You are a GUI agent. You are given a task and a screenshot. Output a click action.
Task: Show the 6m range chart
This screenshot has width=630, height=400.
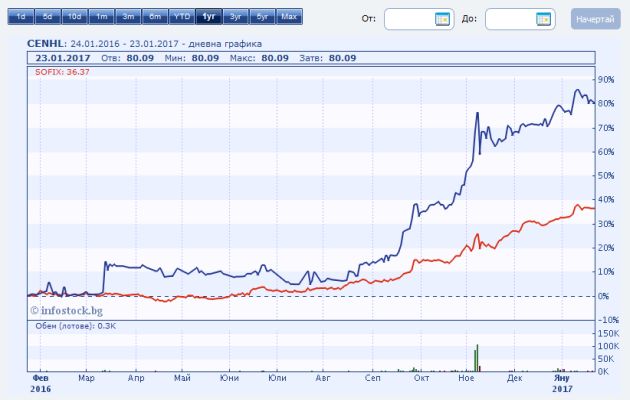click(155, 17)
